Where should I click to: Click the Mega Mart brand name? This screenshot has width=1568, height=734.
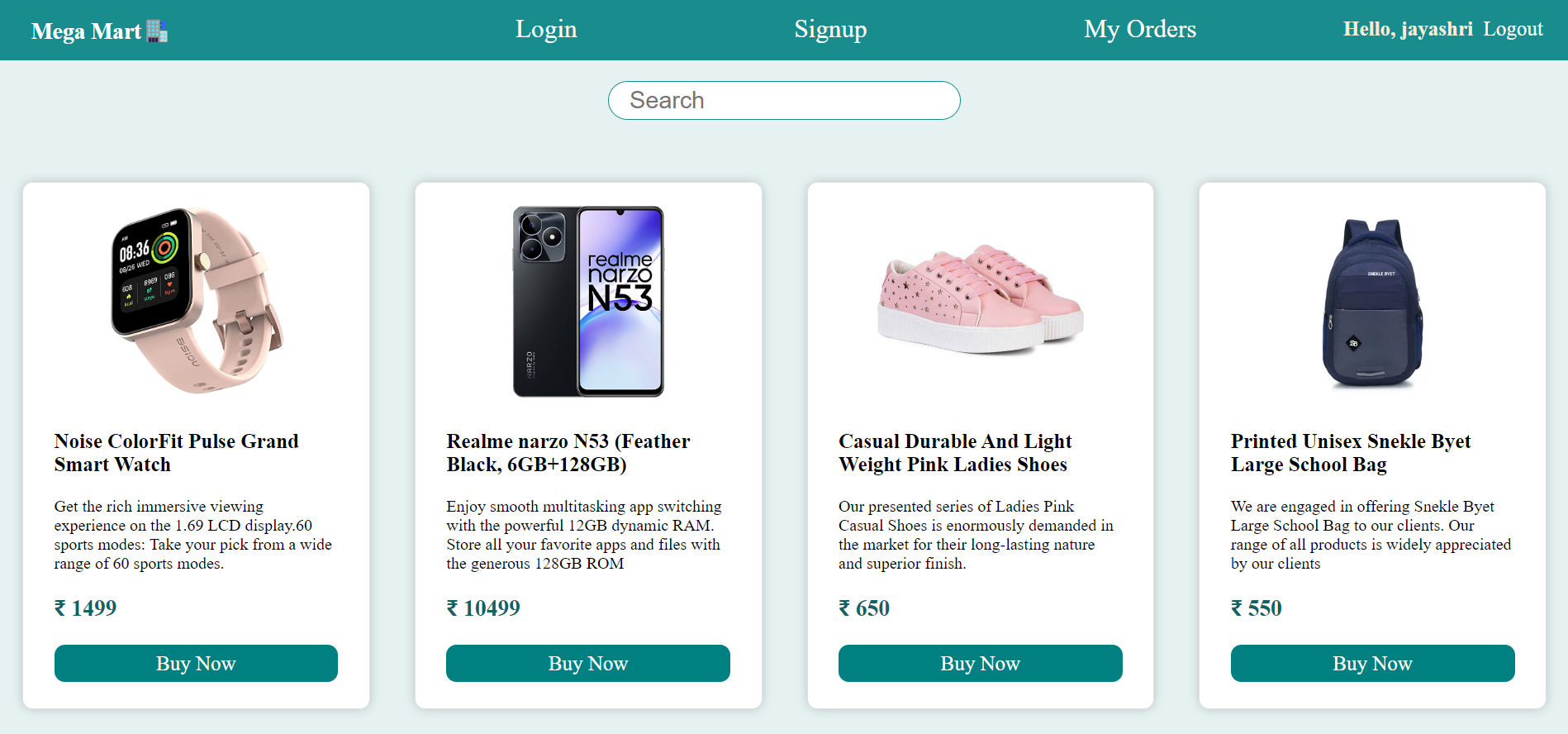86,31
